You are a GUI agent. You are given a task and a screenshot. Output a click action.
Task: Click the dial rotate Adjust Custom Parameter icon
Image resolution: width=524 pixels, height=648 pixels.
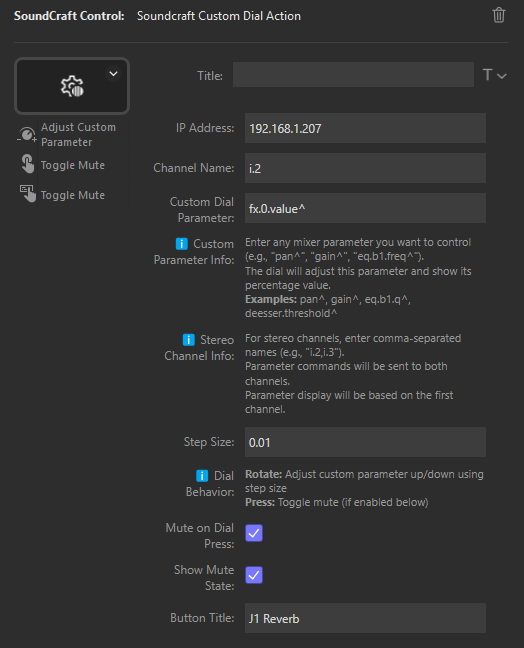tap(27, 135)
